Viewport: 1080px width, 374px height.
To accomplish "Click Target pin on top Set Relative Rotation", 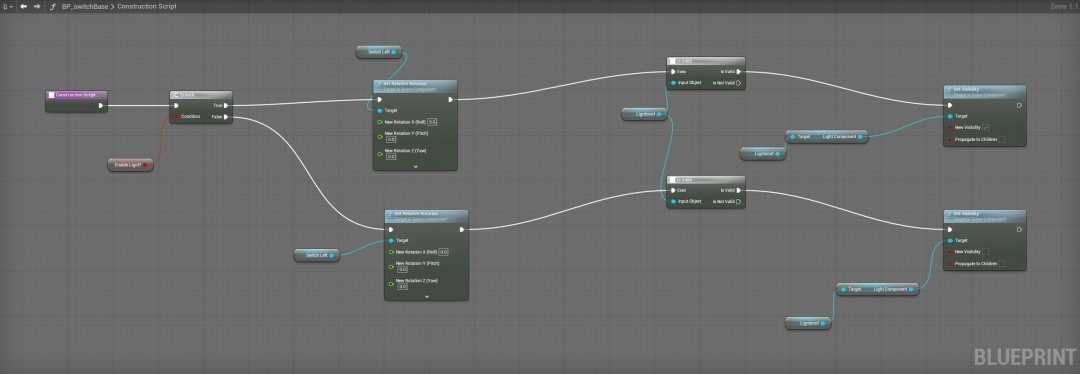I will [380, 110].
